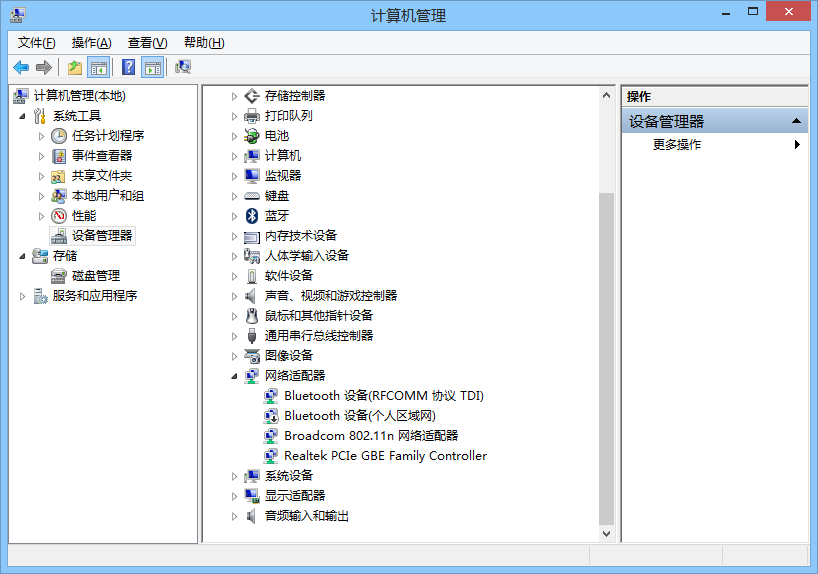The image size is (818, 574).
Task: Select Broadcom 802.11n 网络适配器
Action: click(x=371, y=436)
